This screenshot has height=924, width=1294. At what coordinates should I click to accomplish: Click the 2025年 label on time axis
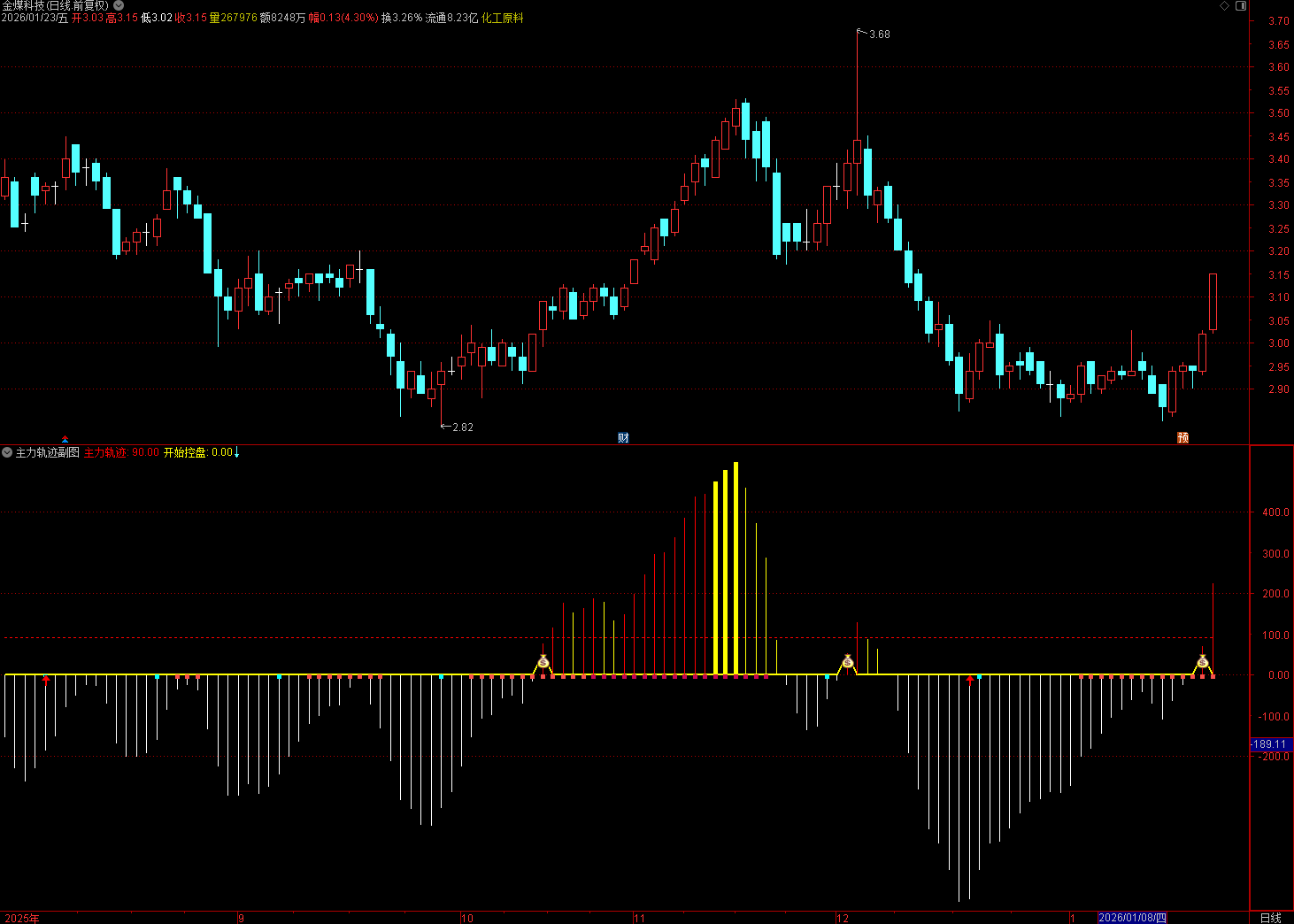click(x=22, y=918)
